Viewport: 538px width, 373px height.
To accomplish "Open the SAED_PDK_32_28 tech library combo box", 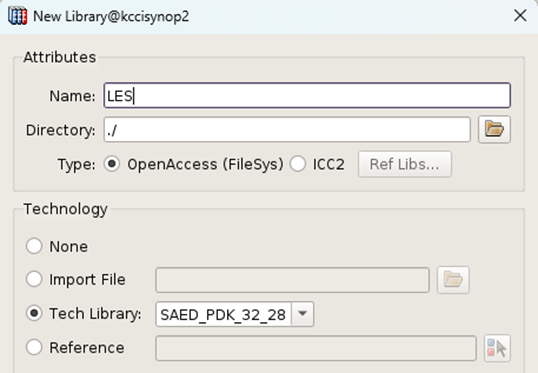I will pyautogui.click(x=235, y=314).
